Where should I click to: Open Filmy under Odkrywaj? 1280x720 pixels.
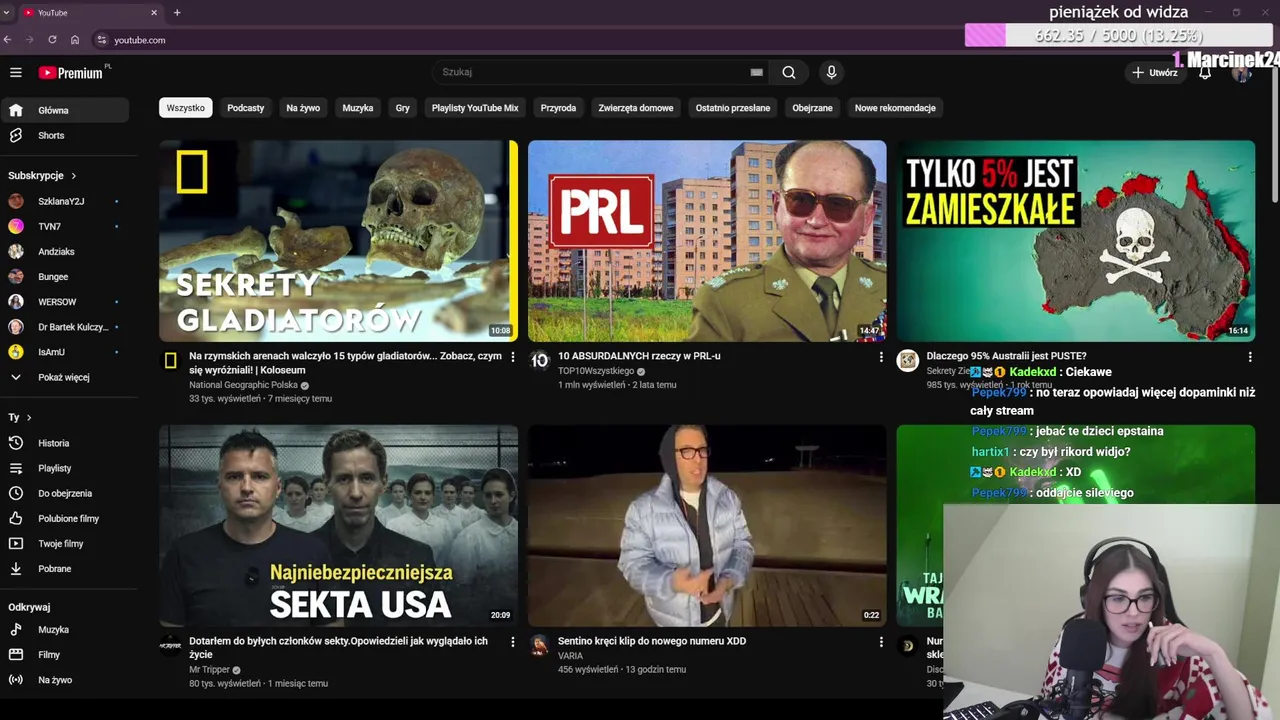pyautogui.click(x=65, y=654)
